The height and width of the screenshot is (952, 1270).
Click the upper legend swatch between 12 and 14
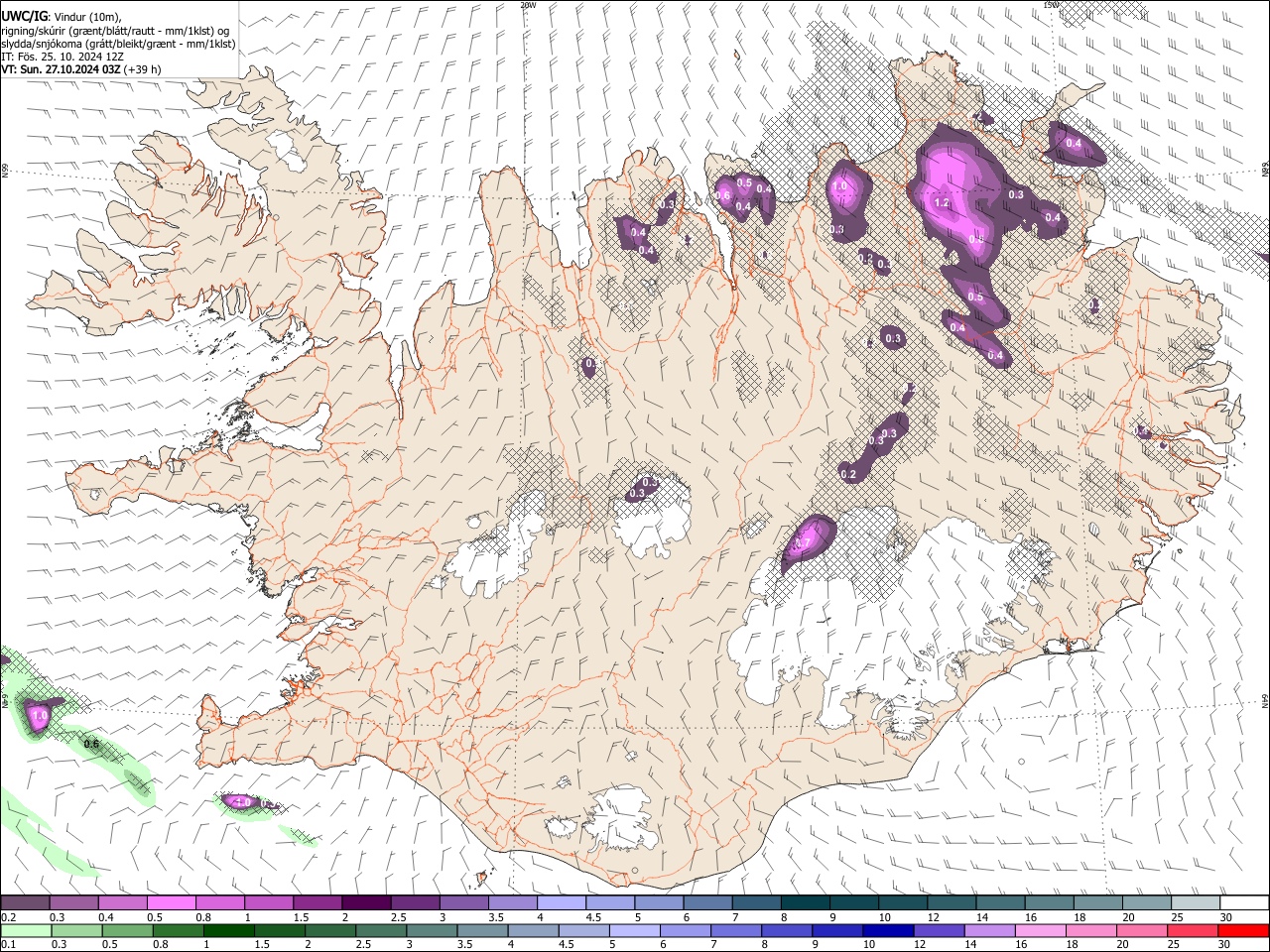952,903
